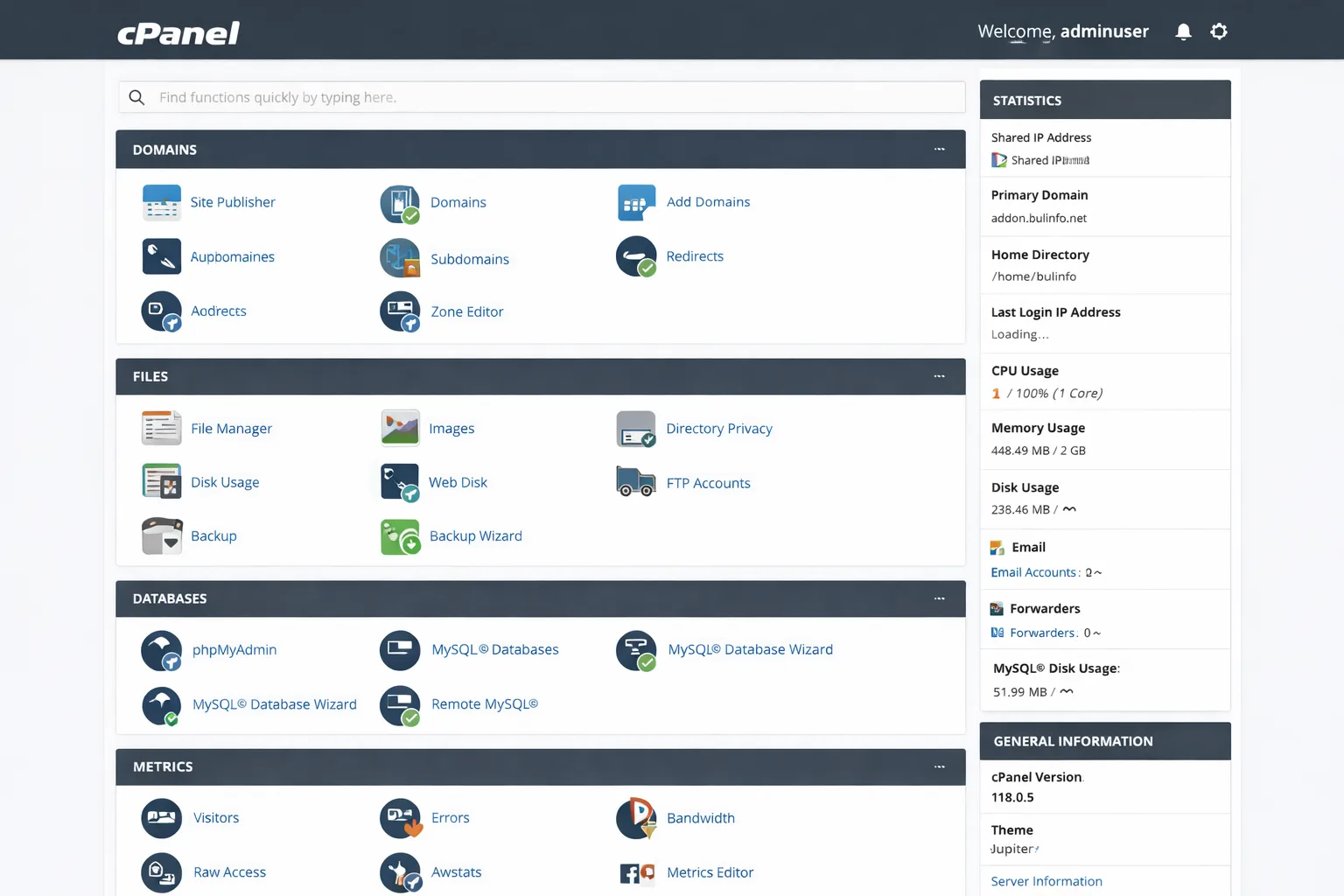The width and height of the screenshot is (1344, 896).
Task: Open the Backup icon
Action: pos(162,535)
